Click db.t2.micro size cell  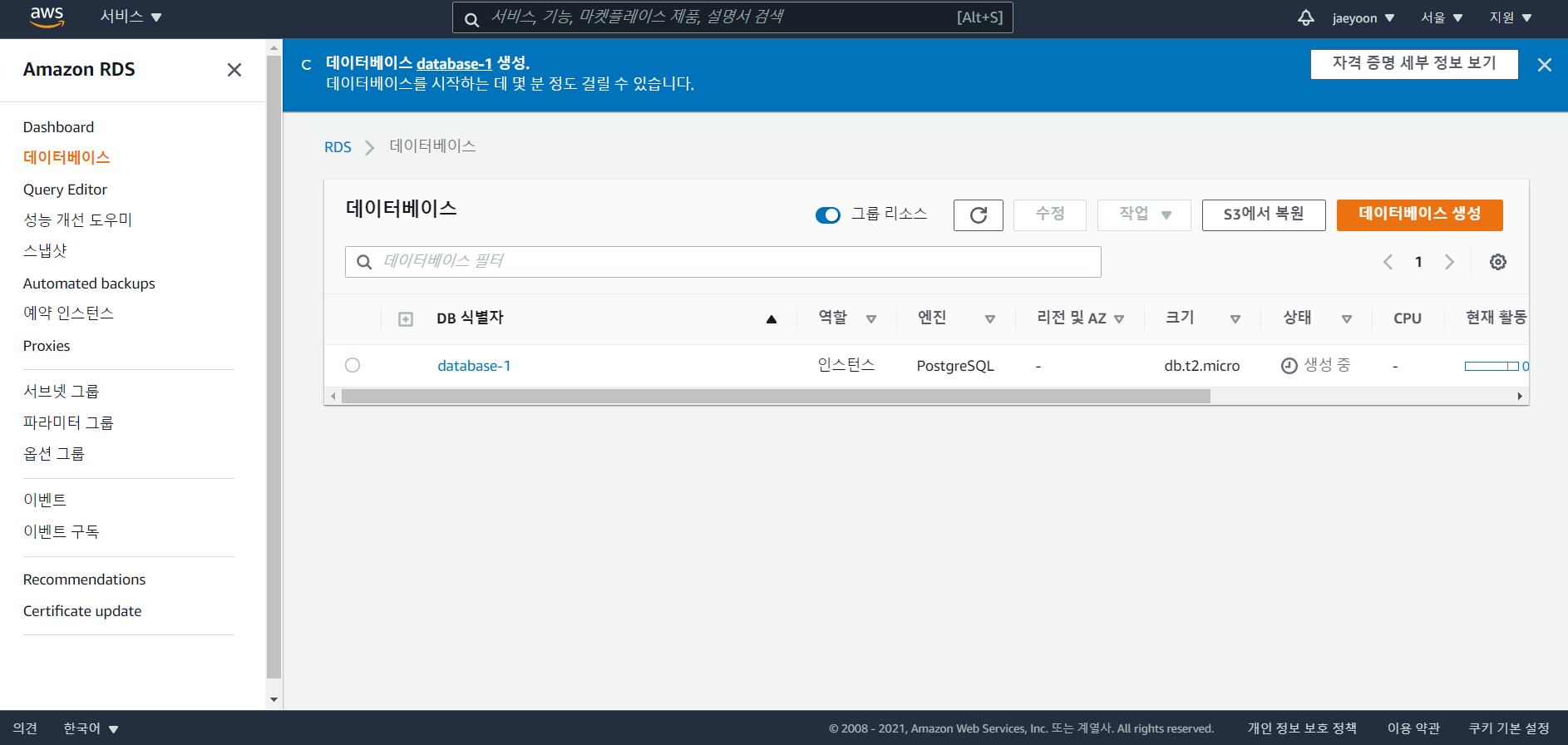click(1201, 366)
